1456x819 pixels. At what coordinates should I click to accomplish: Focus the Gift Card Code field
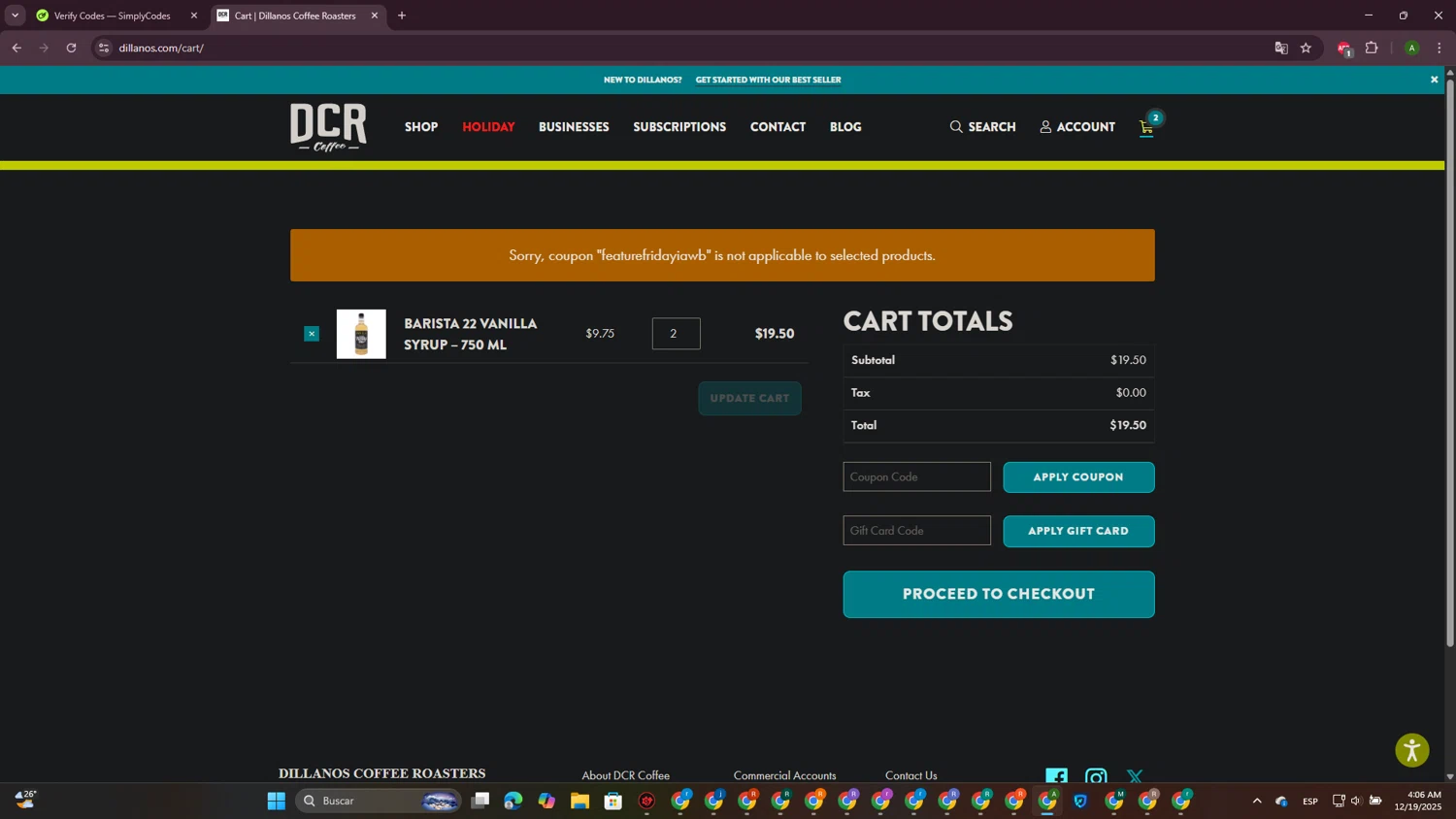click(916, 530)
